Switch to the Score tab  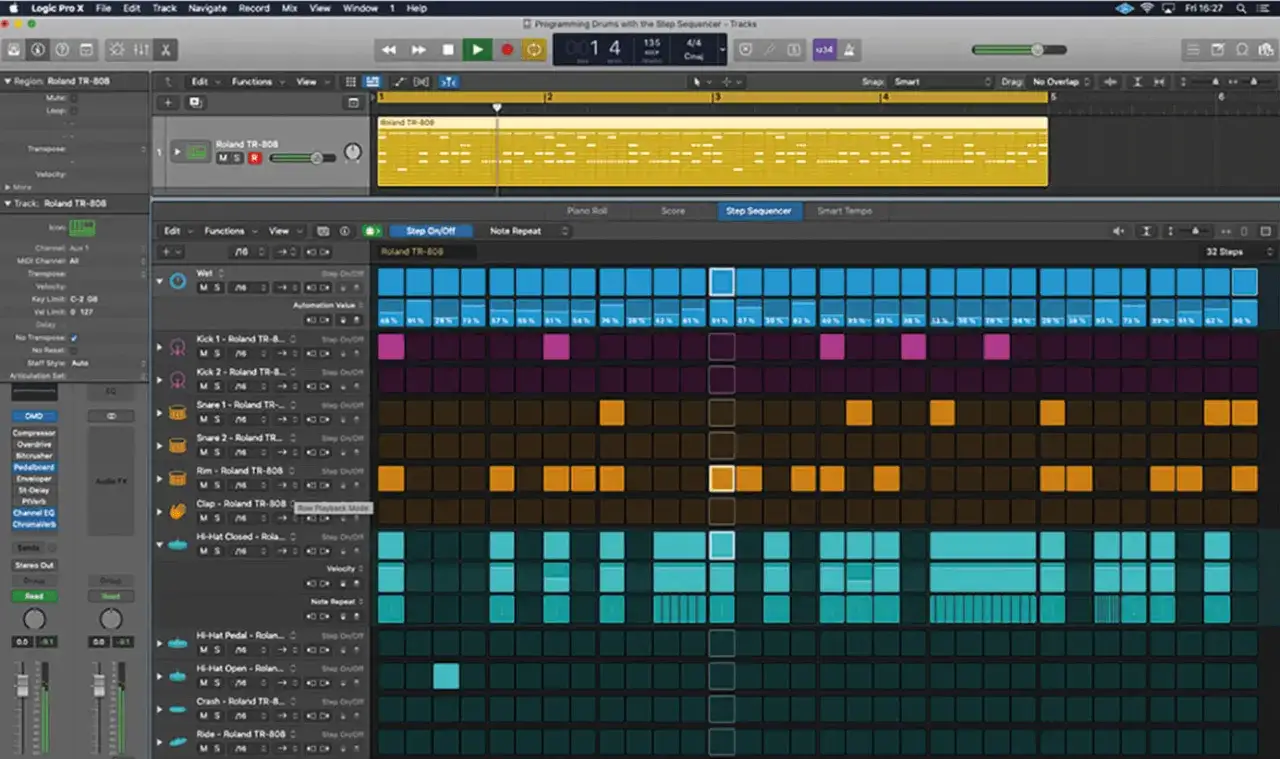[x=673, y=211]
